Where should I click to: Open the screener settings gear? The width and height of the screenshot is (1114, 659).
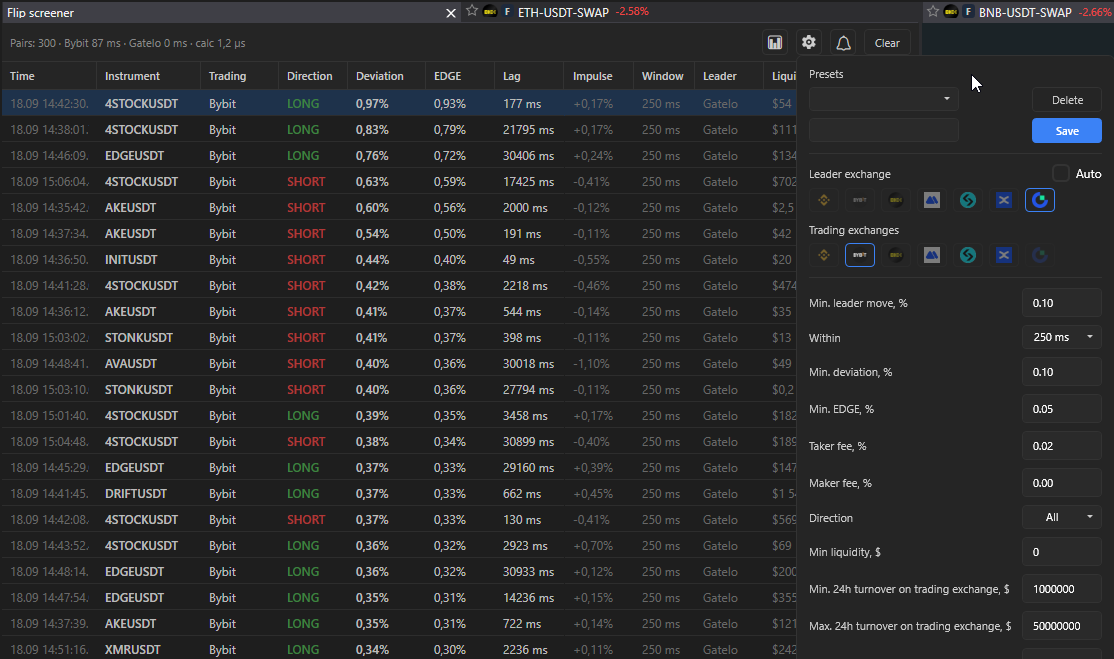click(809, 43)
